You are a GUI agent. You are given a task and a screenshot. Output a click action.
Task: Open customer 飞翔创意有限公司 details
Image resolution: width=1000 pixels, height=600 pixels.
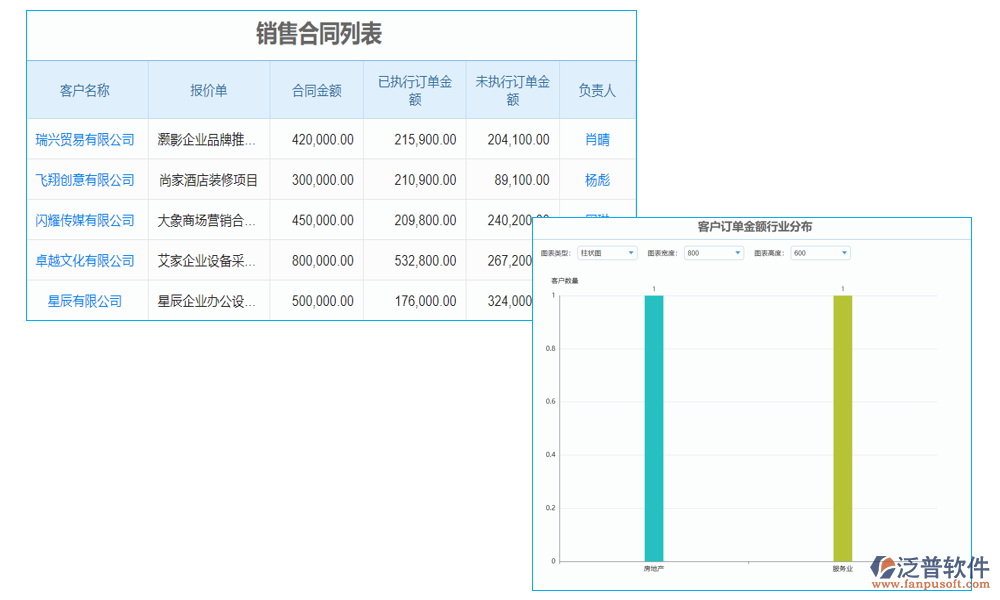tap(86, 180)
